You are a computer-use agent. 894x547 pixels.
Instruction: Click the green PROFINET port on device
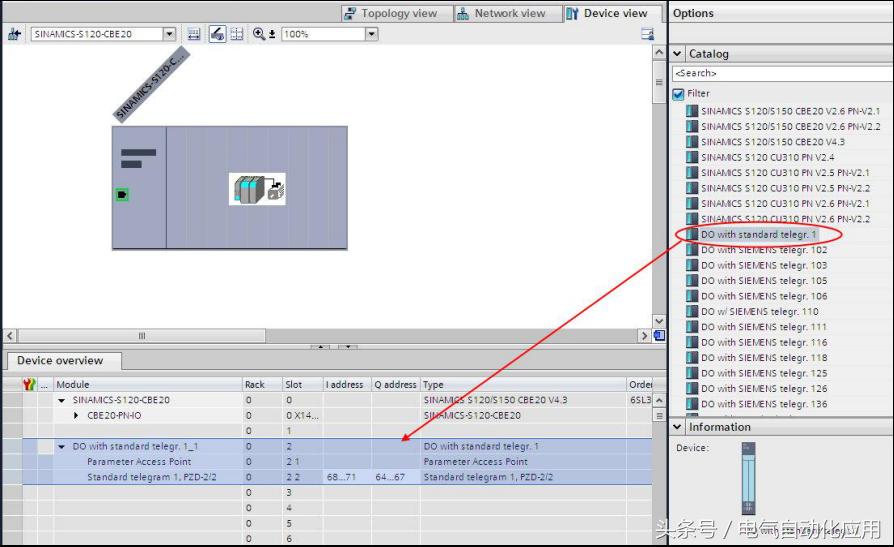coord(122,194)
